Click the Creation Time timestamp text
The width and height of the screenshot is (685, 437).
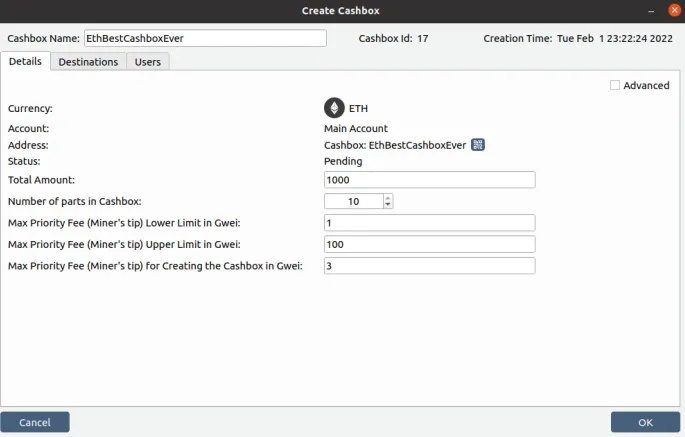615,38
